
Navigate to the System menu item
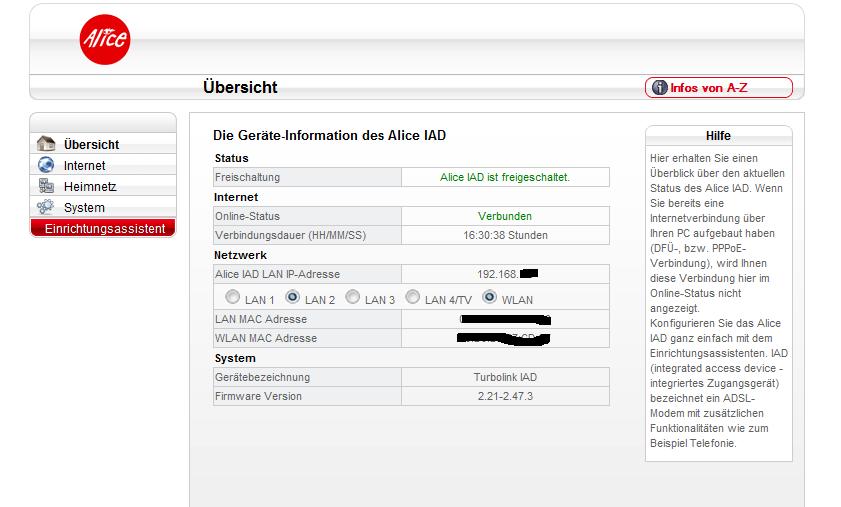(x=84, y=208)
